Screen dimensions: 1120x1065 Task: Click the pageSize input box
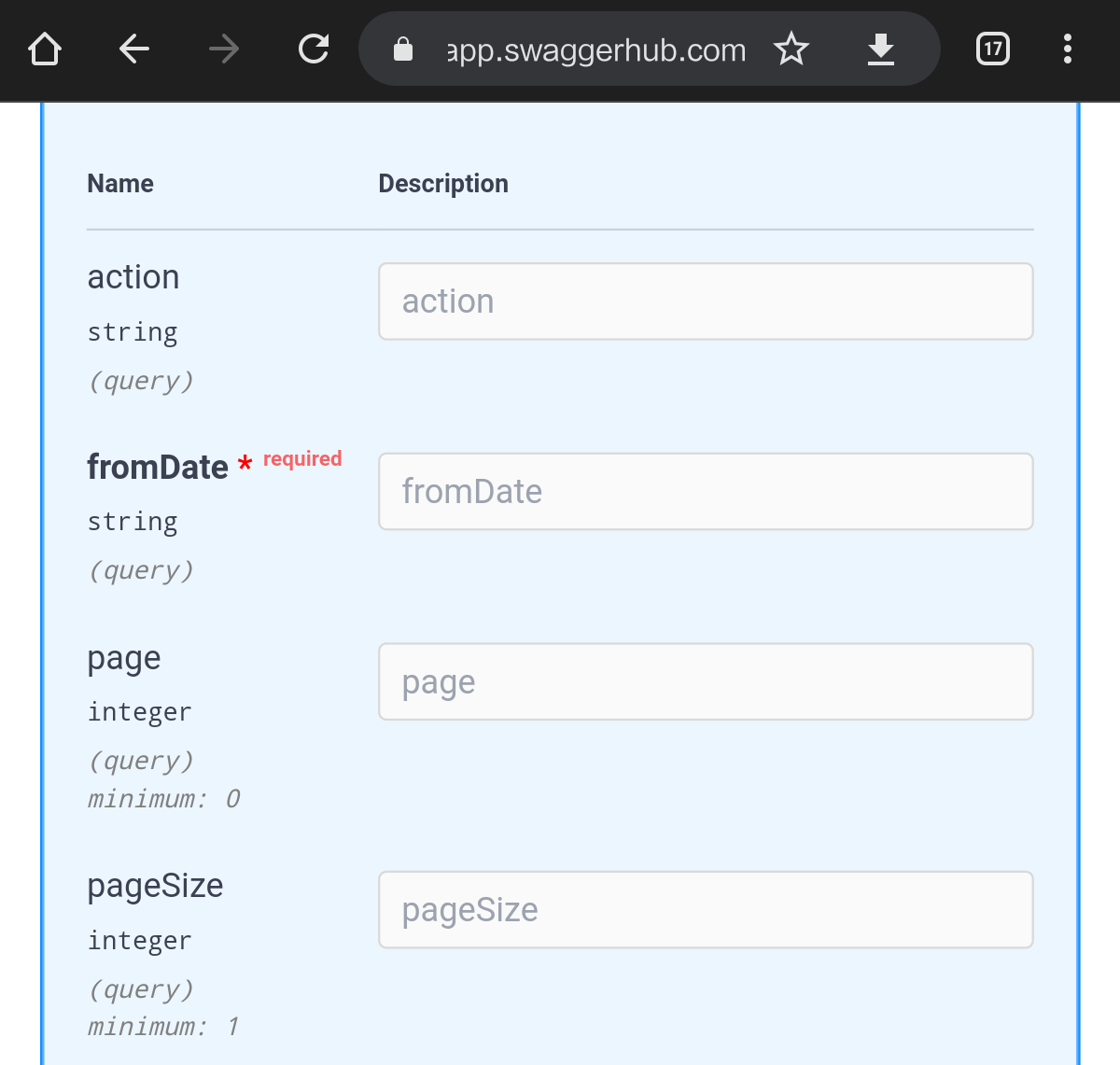tap(706, 909)
